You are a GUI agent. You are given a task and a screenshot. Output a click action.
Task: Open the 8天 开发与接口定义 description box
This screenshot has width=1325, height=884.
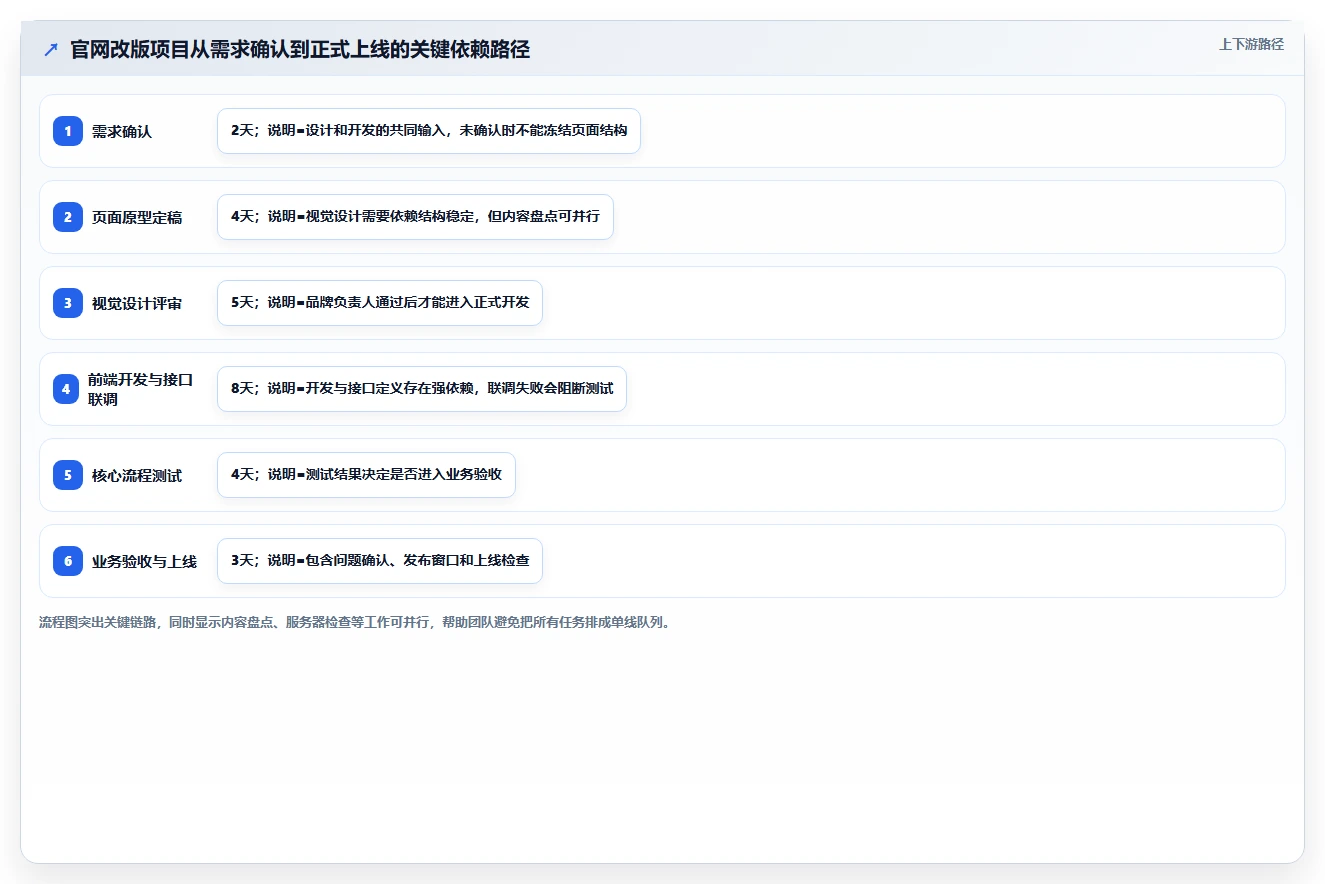click(422, 389)
